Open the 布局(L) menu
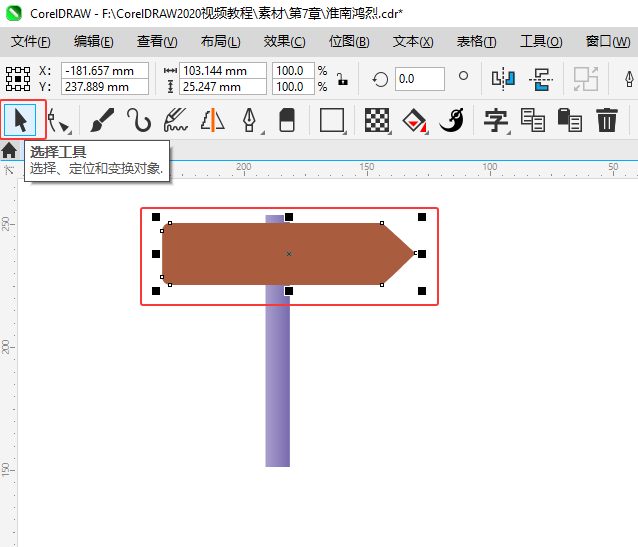The image size is (638, 547). 221,42
